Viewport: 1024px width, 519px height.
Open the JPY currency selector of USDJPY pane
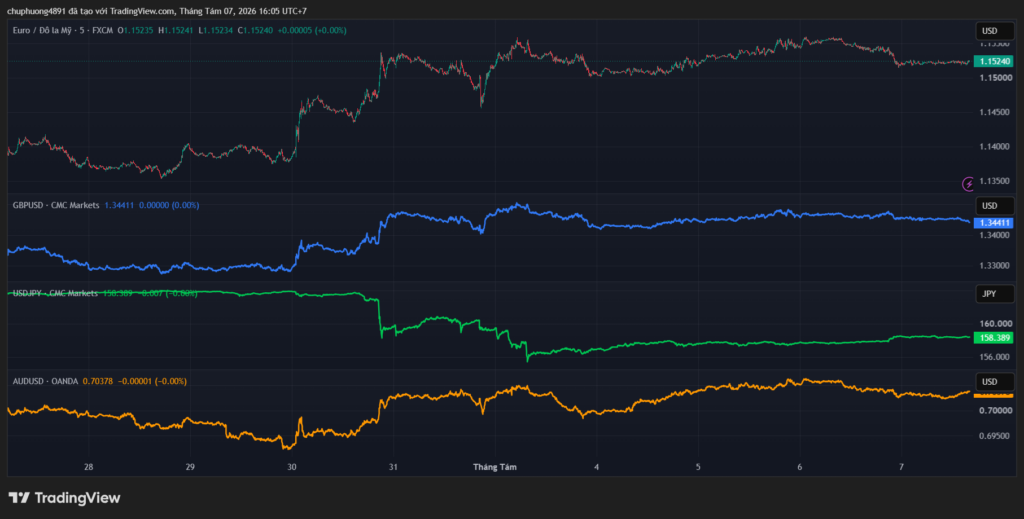tap(995, 294)
